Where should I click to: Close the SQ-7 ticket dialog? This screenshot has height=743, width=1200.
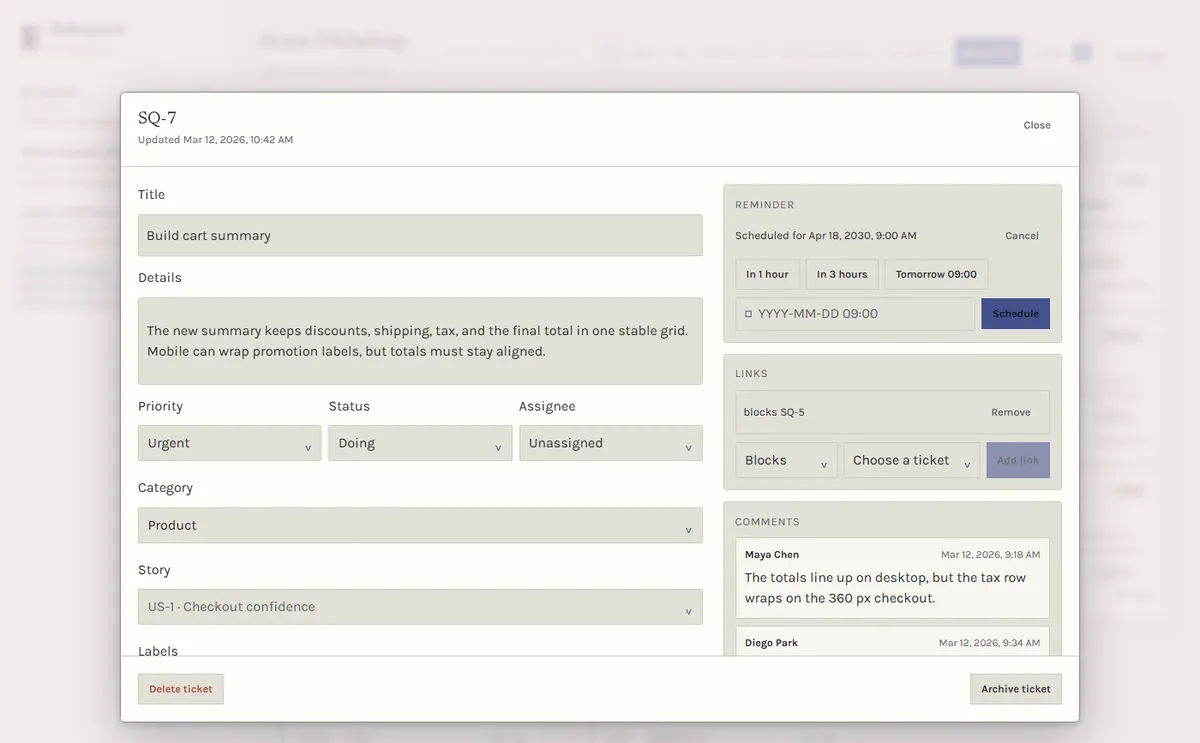point(1037,125)
